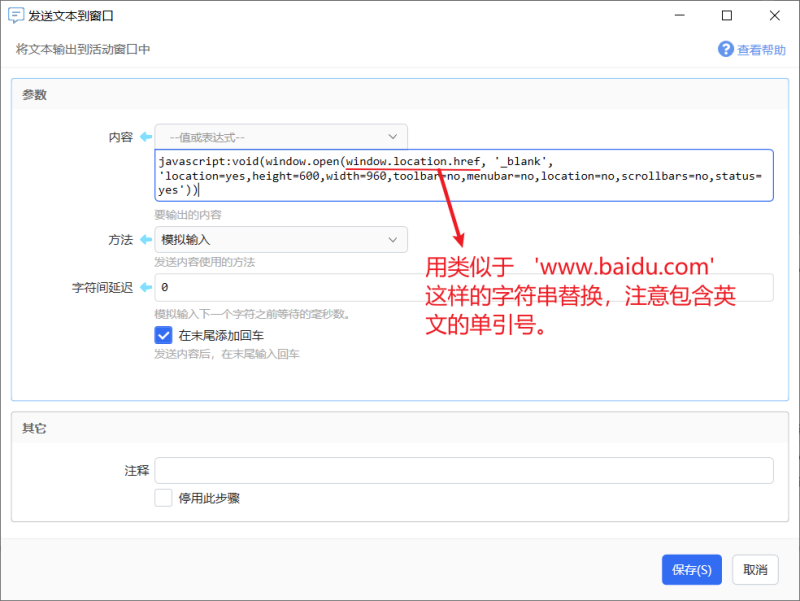Click into the javascript content text box

coord(464,176)
